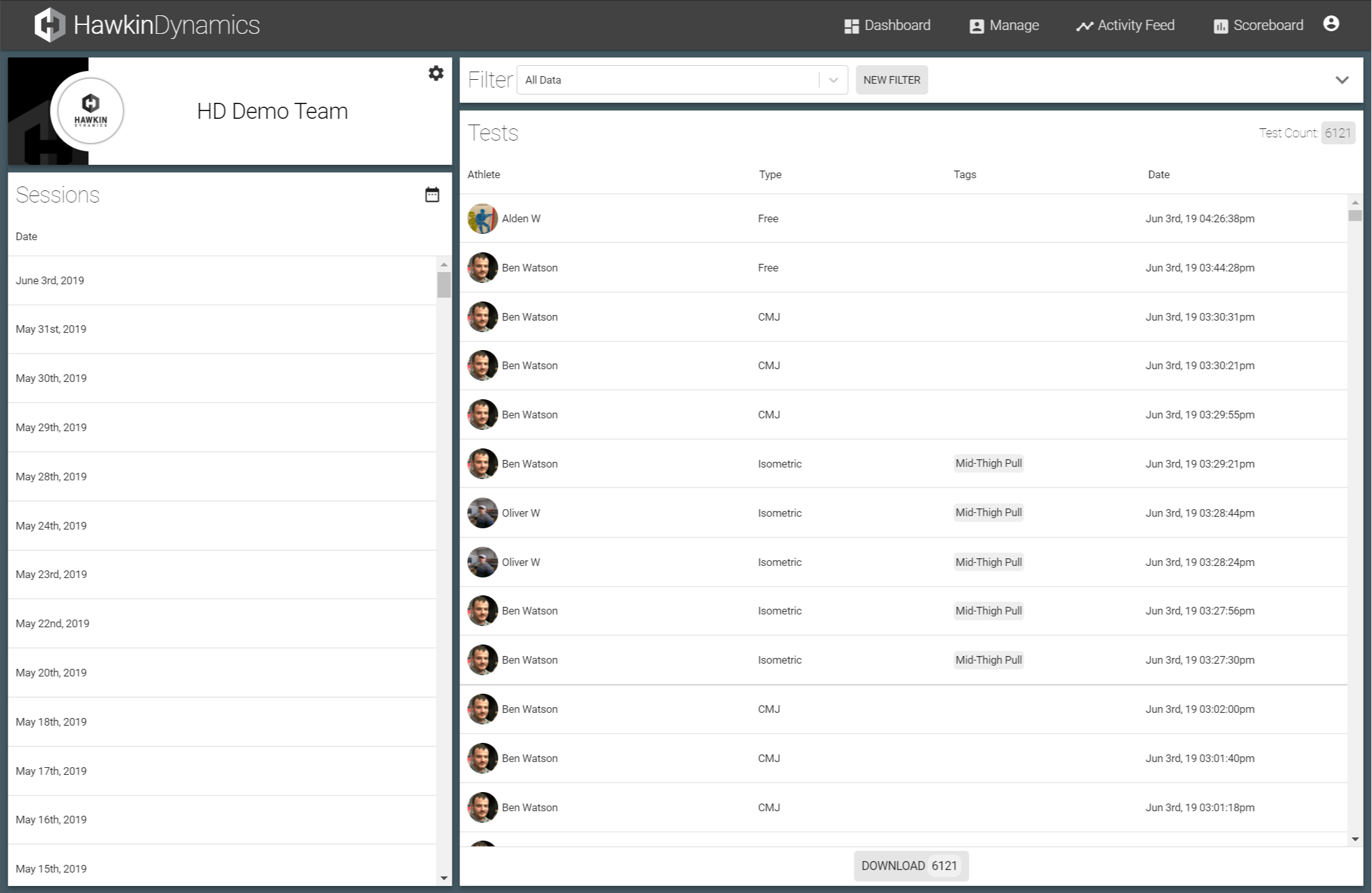Expand the top-right filter collapse arrow

coord(1342,80)
